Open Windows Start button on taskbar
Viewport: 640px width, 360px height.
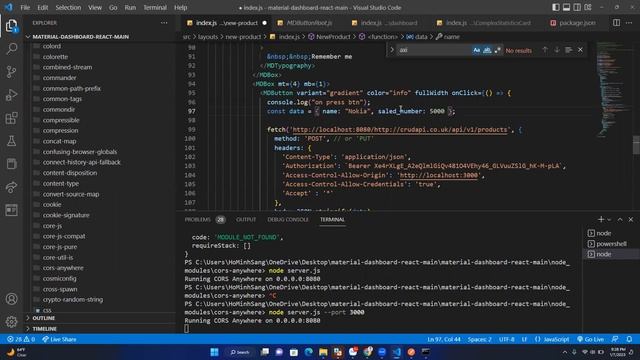[x=214, y=352]
